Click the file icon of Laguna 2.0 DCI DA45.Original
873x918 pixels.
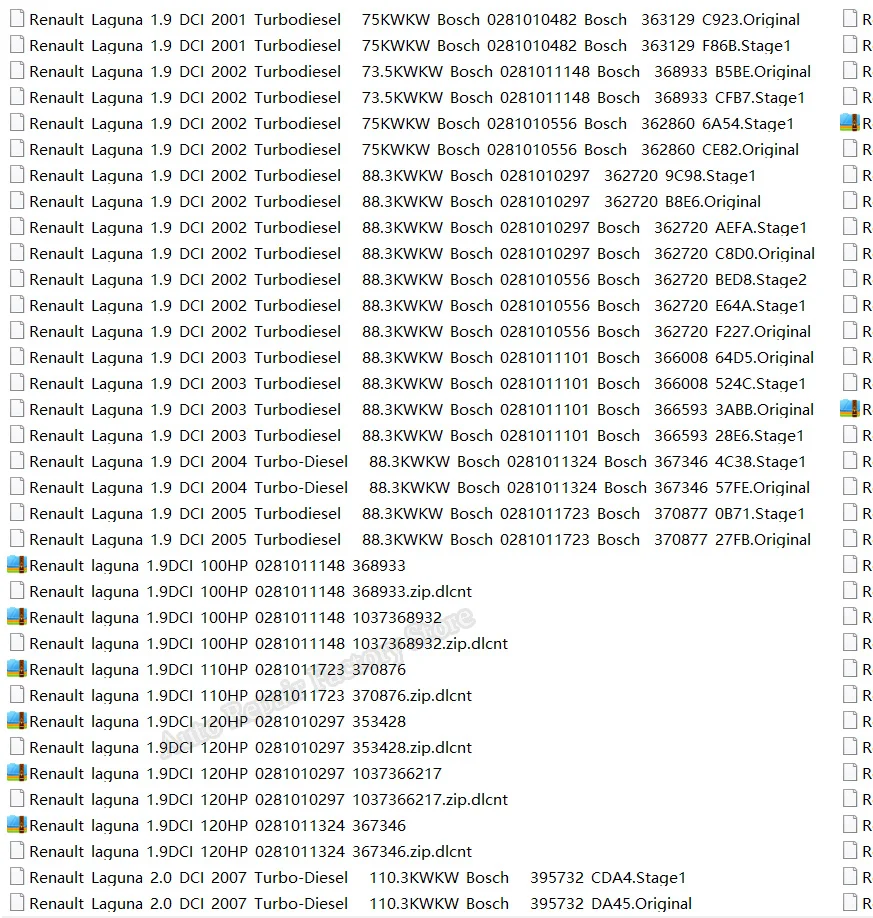pyautogui.click(x=17, y=903)
